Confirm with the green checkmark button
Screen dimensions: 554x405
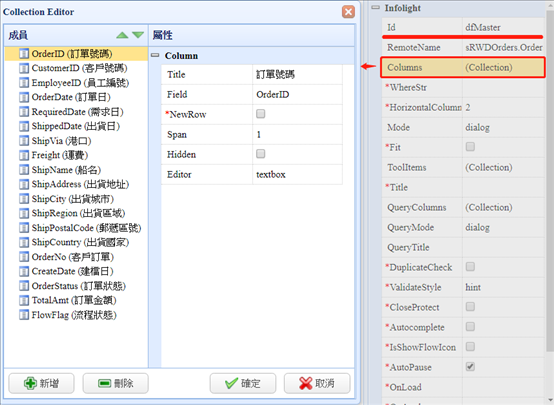243,383
